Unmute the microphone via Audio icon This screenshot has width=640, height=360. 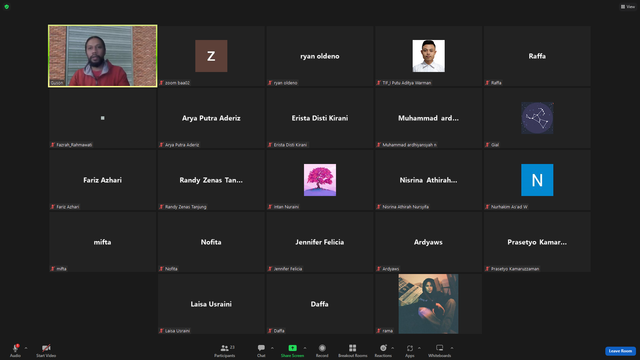point(16,348)
